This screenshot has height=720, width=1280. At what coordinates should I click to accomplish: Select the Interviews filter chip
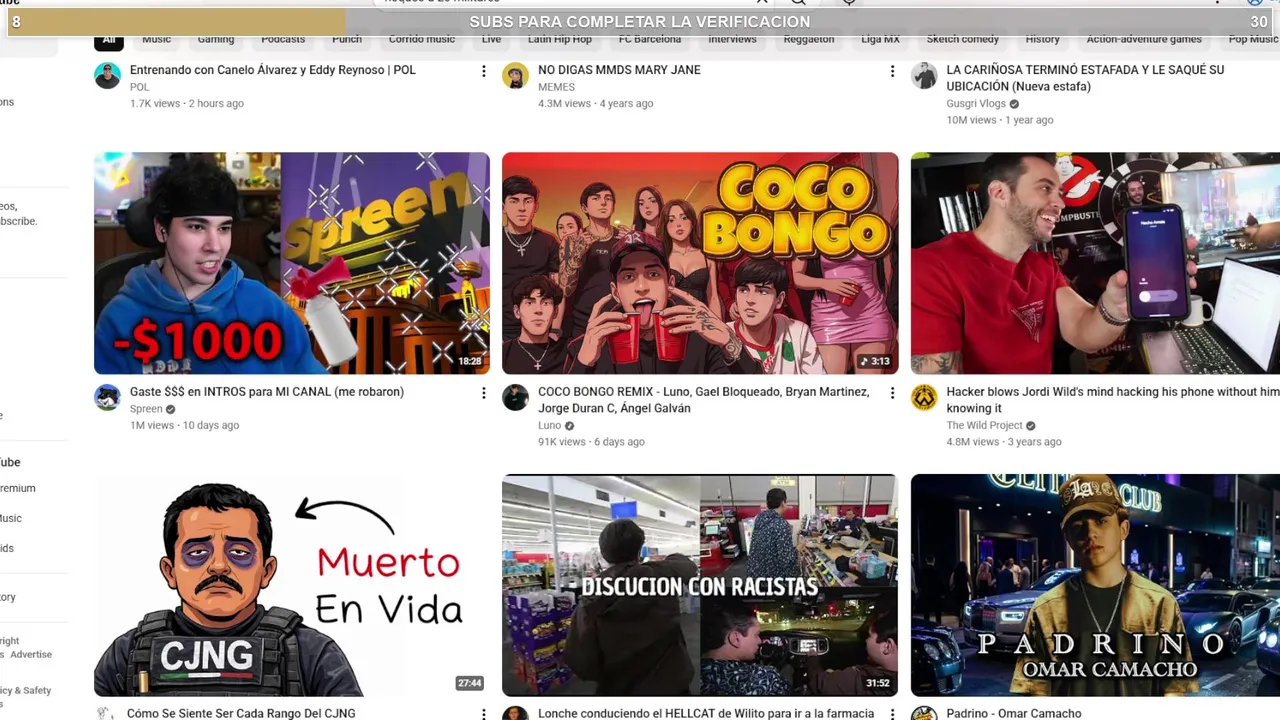732,40
